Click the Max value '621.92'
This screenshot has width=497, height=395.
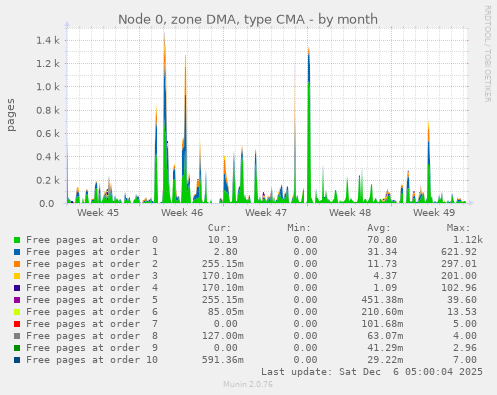pos(459,252)
